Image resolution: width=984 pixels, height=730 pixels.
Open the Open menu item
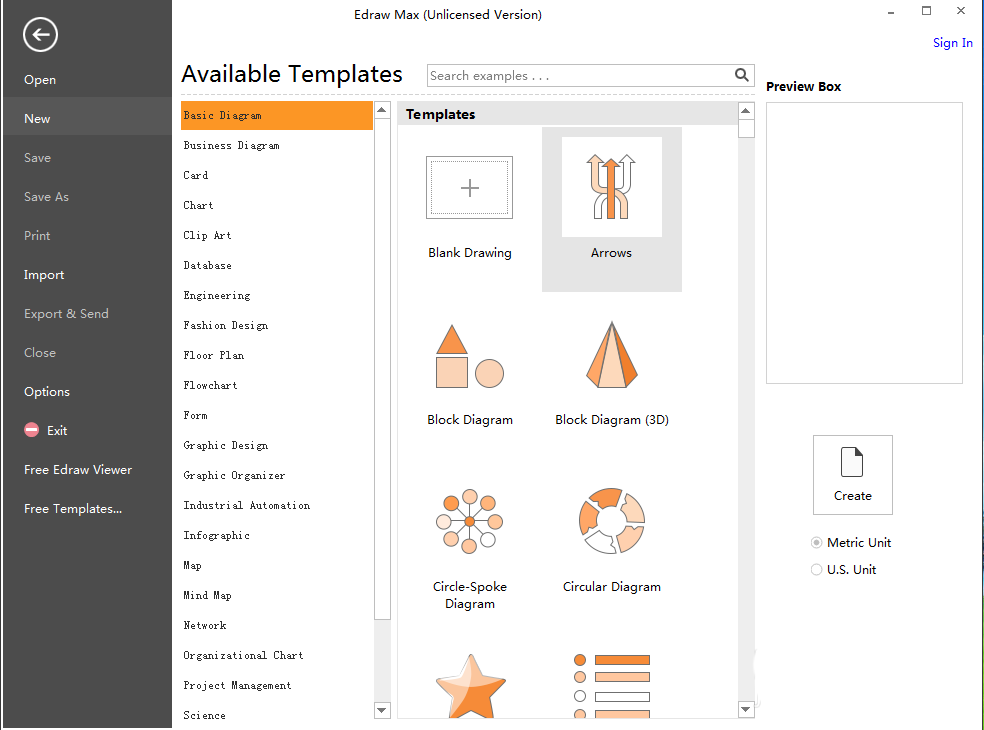(40, 80)
